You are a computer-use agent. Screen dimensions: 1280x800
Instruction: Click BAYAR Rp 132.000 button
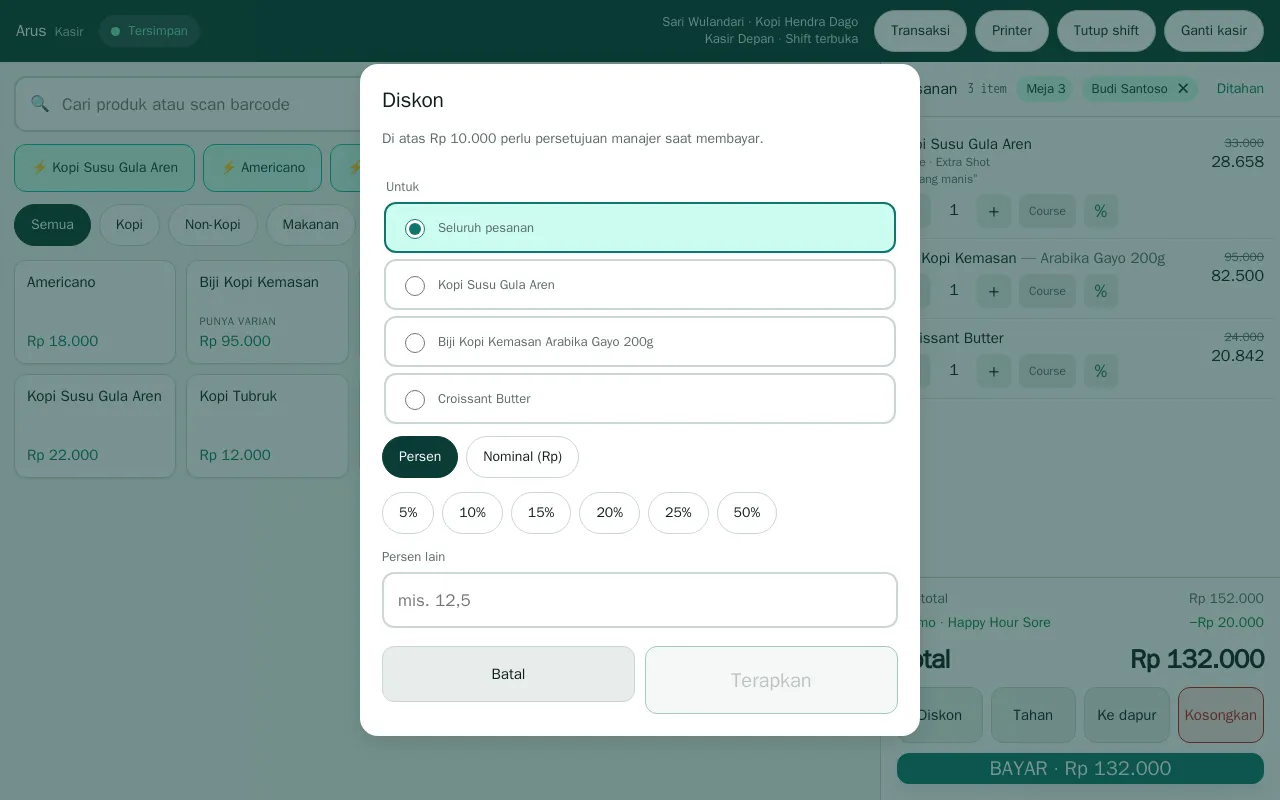click(x=1080, y=769)
